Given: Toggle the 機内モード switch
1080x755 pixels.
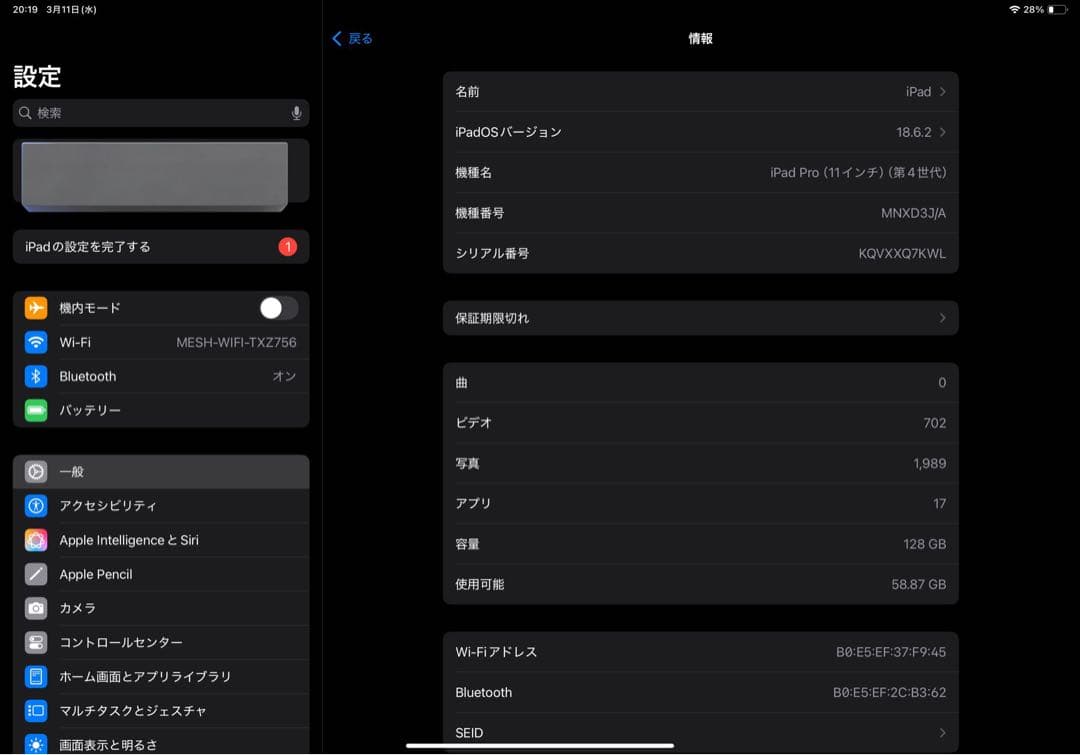Looking at the screenshot, I should tap(278, 308).
